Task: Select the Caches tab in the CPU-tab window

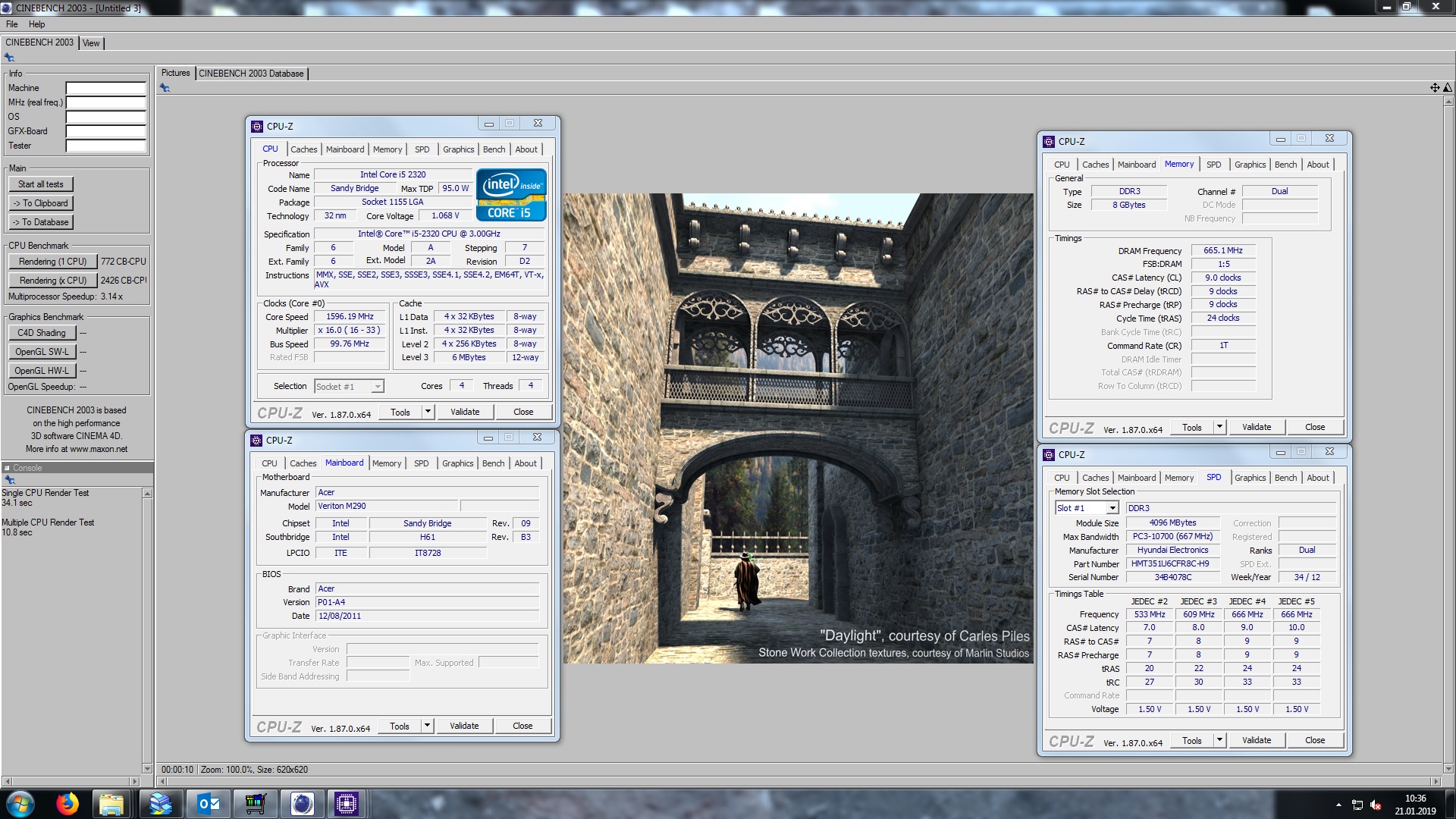Action: click(x=304, y=149)
